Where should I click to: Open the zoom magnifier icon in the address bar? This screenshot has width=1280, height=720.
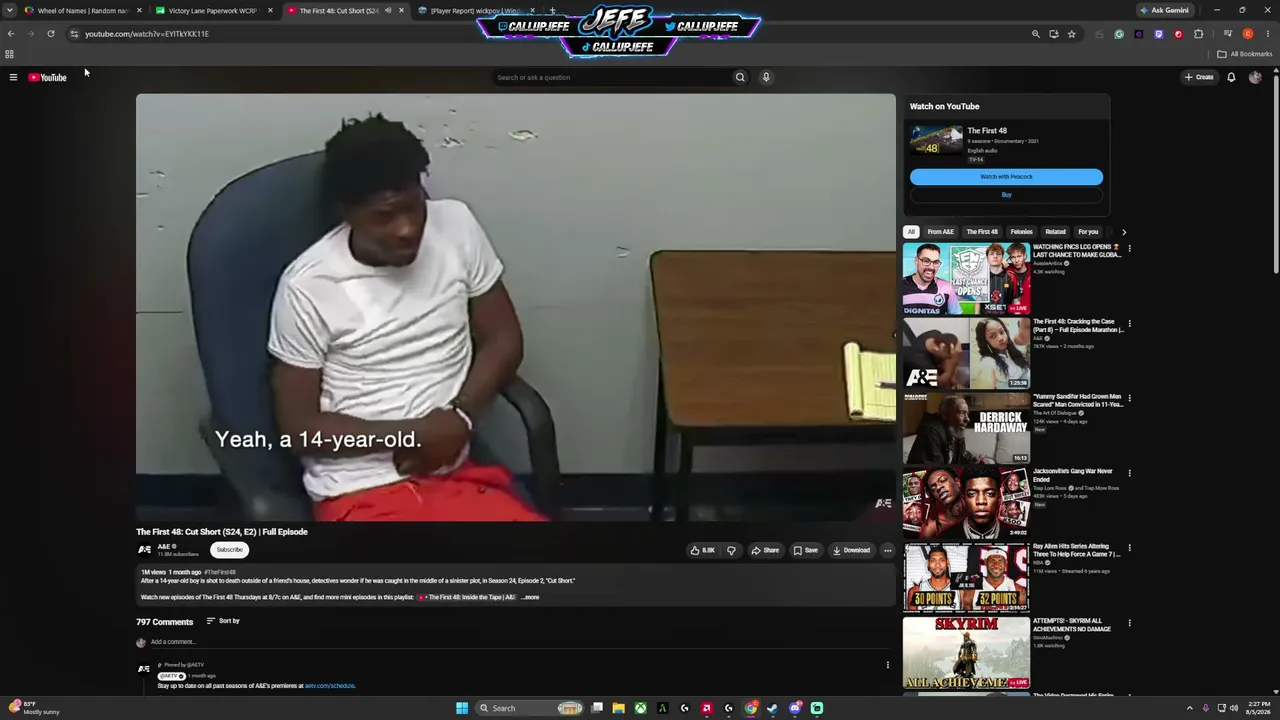1036,34
